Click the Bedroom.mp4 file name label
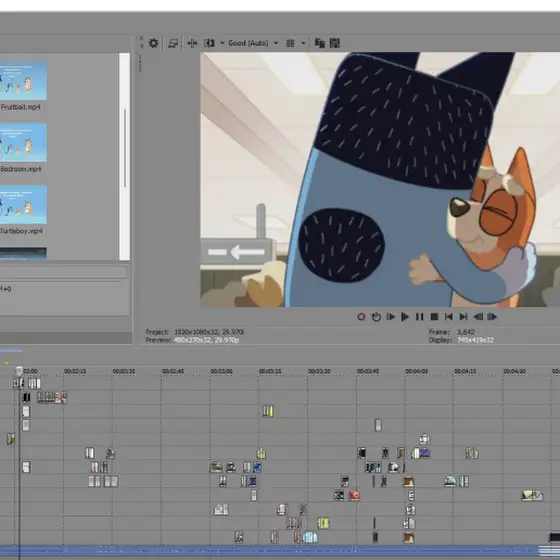 coord(21,169)
